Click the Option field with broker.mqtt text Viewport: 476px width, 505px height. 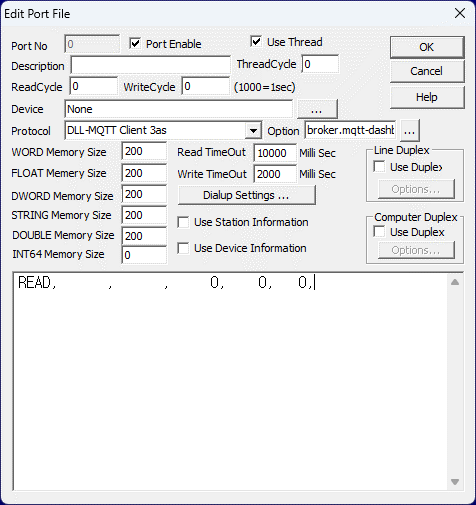tap(350, 130)
